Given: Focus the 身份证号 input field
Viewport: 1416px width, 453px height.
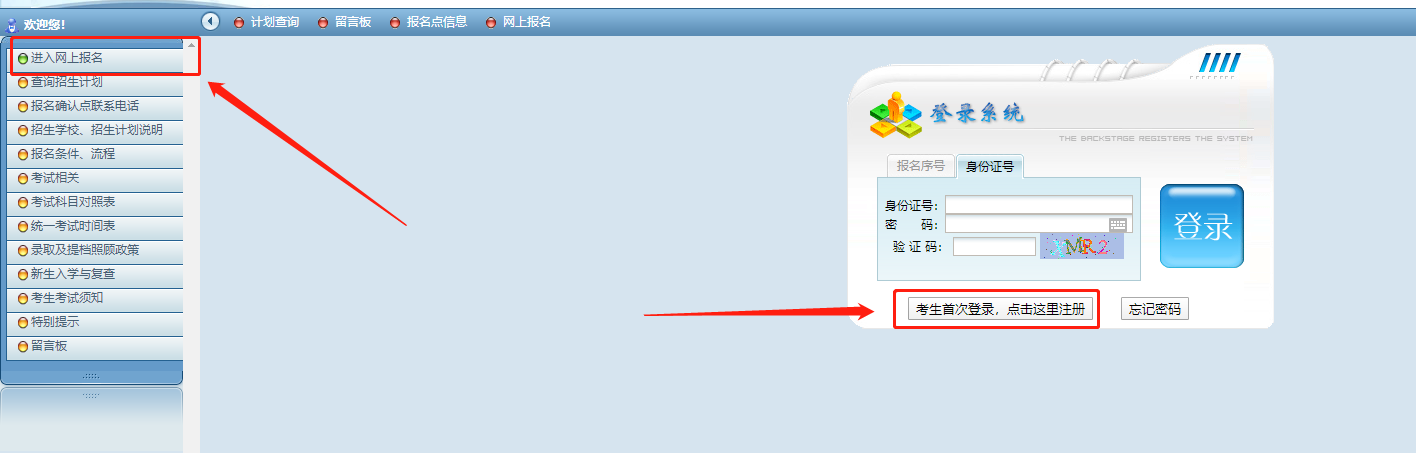Looking at the screenshot, I should point(1039,205).
